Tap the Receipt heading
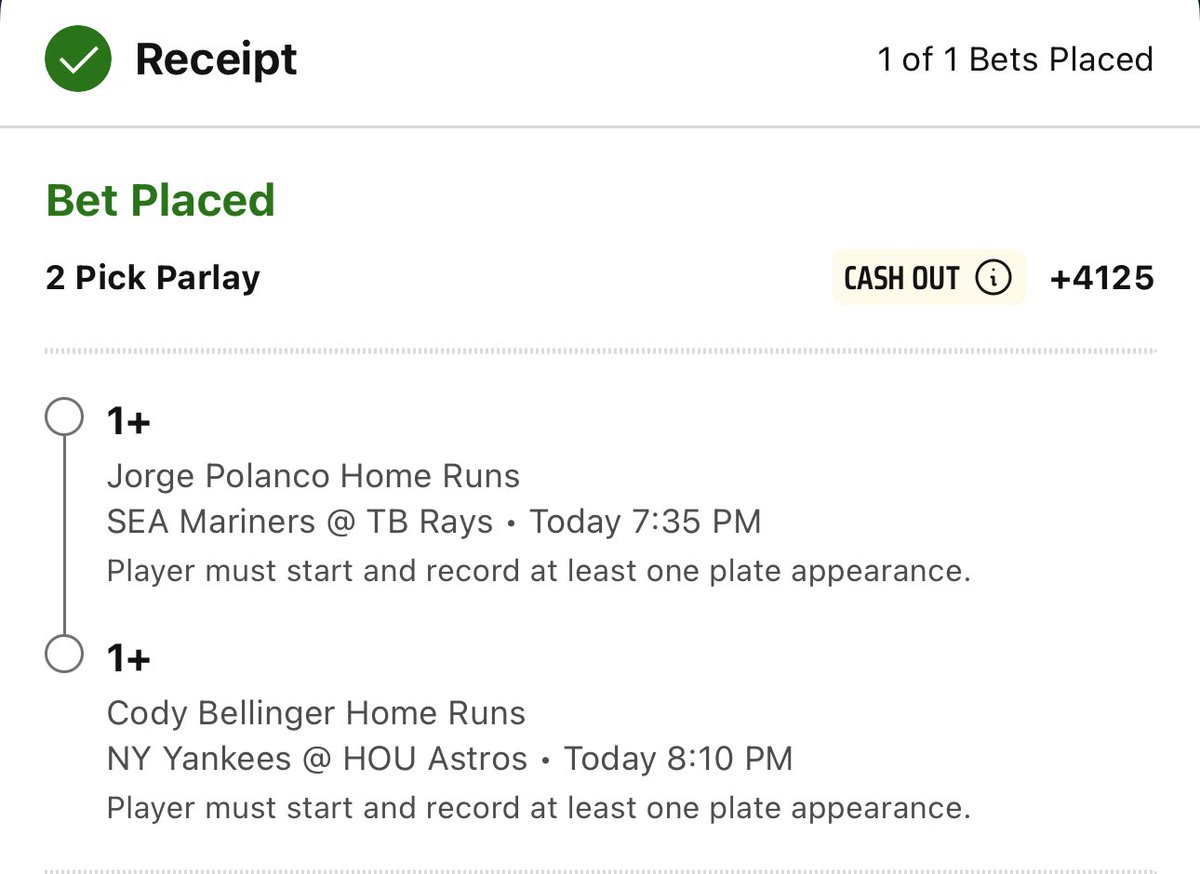Viewport: 1200px width, 874px height. pyautogui.click(x=216, y=59)
